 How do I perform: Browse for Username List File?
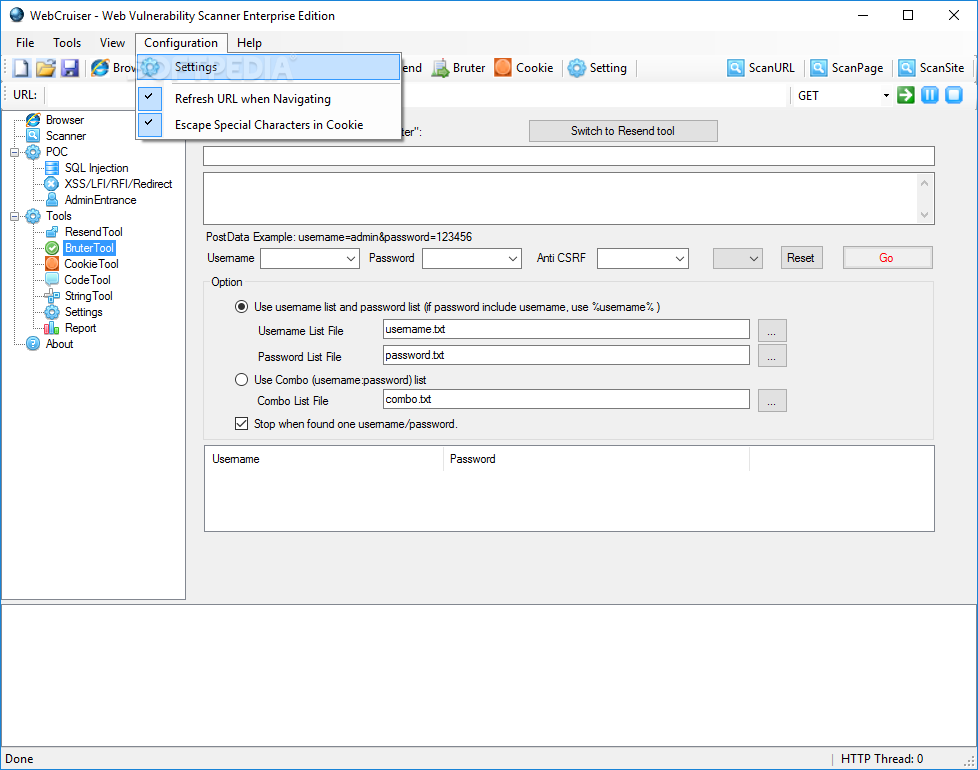[772, 330]
